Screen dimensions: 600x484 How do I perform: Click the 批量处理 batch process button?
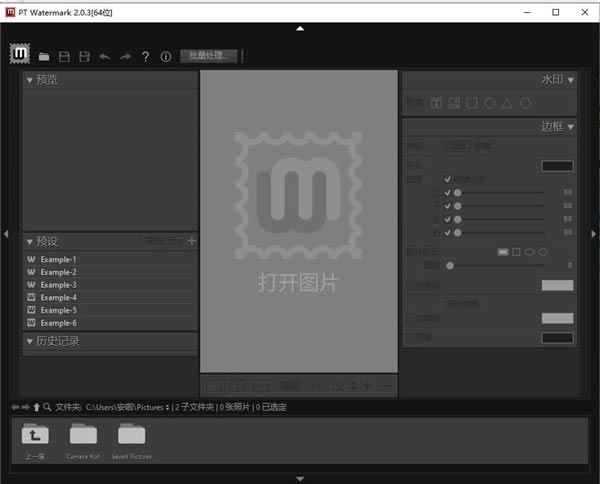209,56
